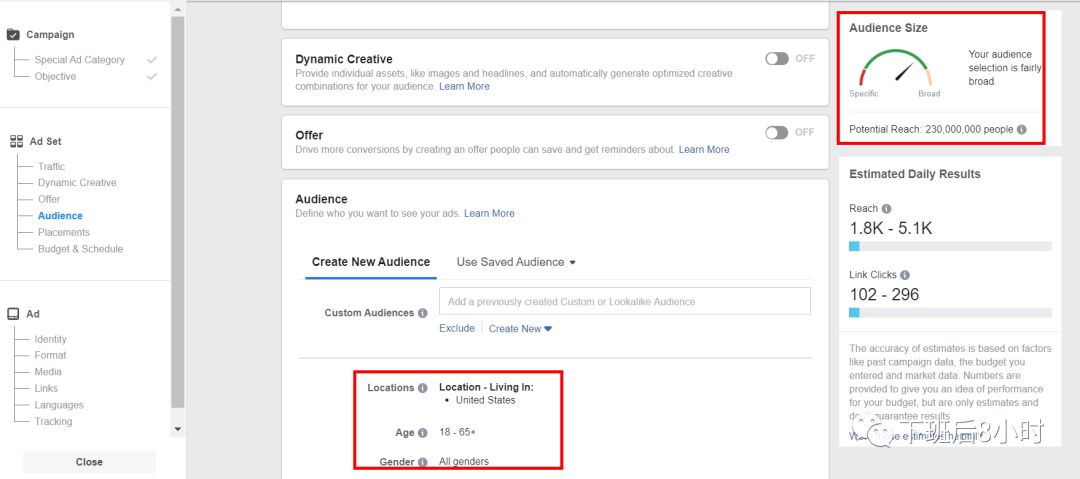Screen dimensions: 1080x479
Task: Jump to Budget & Schedule
Action: 81,249
